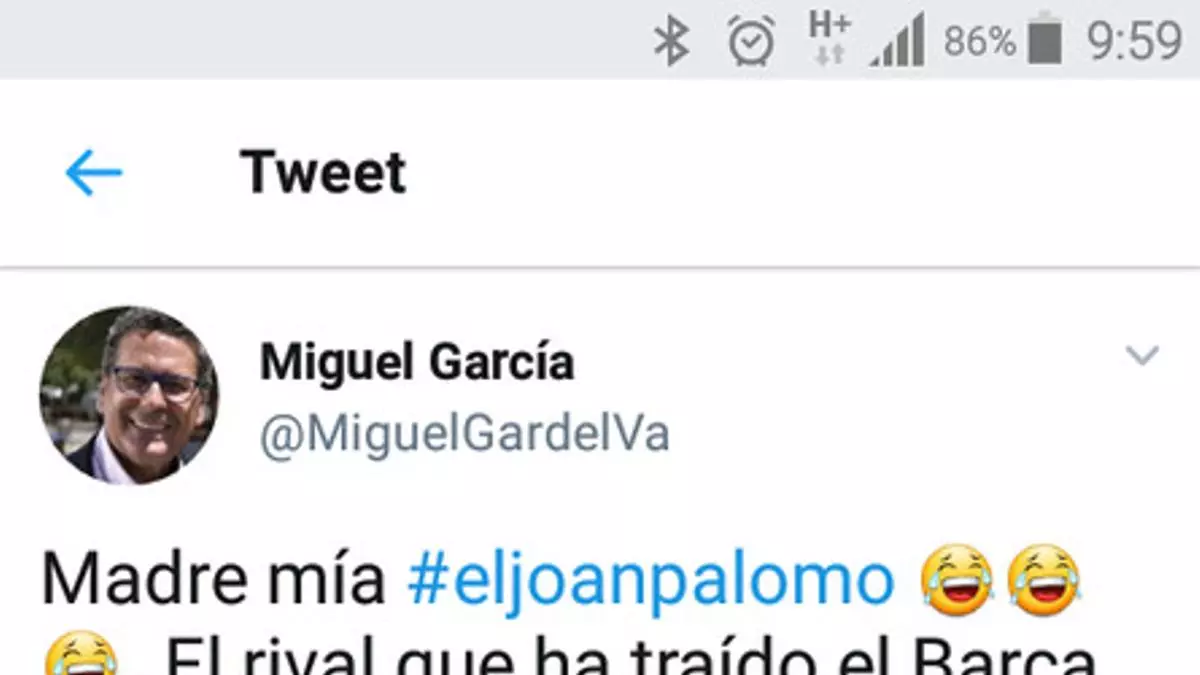
Task: Open the #eljoanpalomo hashtag
Action: (650, 581)
